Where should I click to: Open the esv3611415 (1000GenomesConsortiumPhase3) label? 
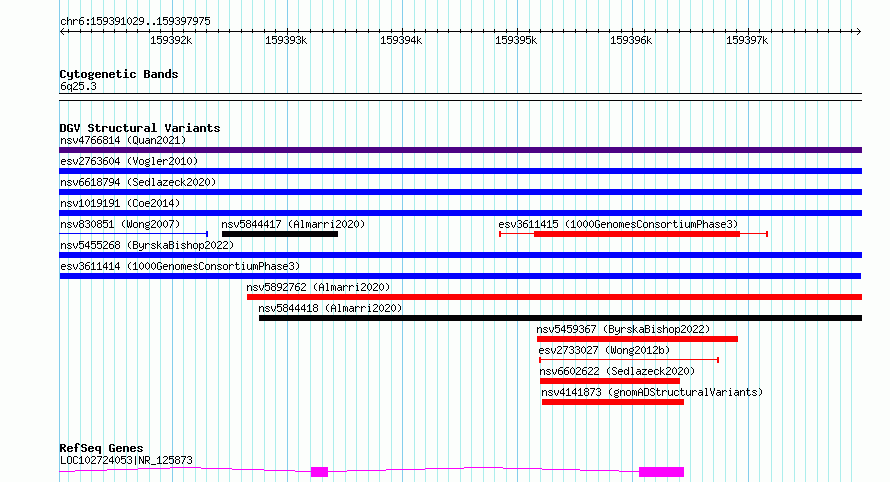point(618,224)
